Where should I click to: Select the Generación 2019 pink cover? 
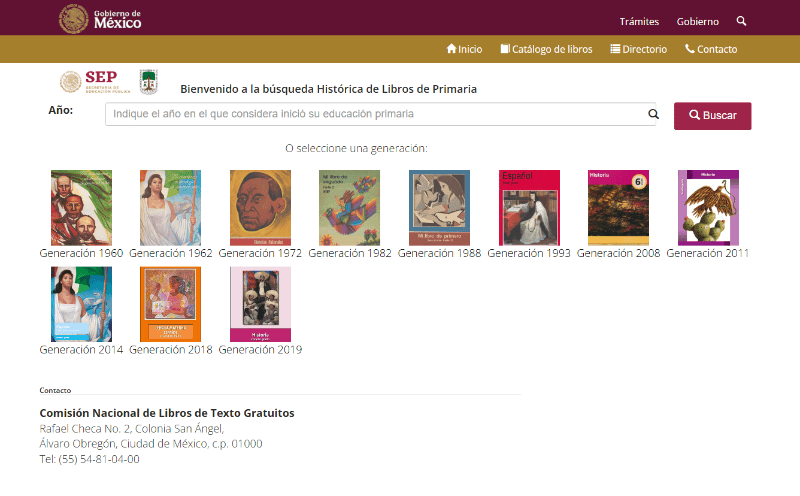click(260, 304)
